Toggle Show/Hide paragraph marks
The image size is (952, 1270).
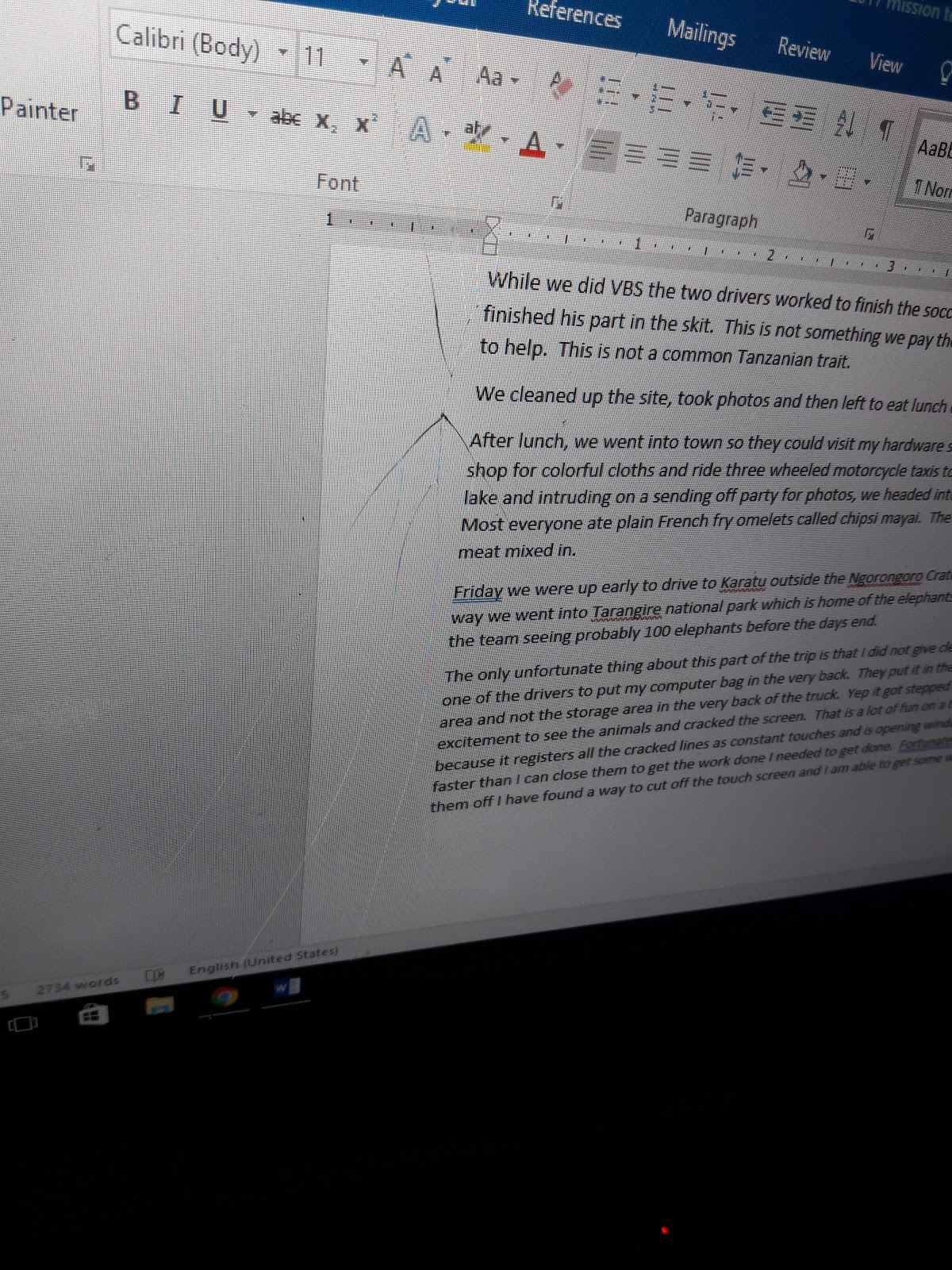coord(886,128)
